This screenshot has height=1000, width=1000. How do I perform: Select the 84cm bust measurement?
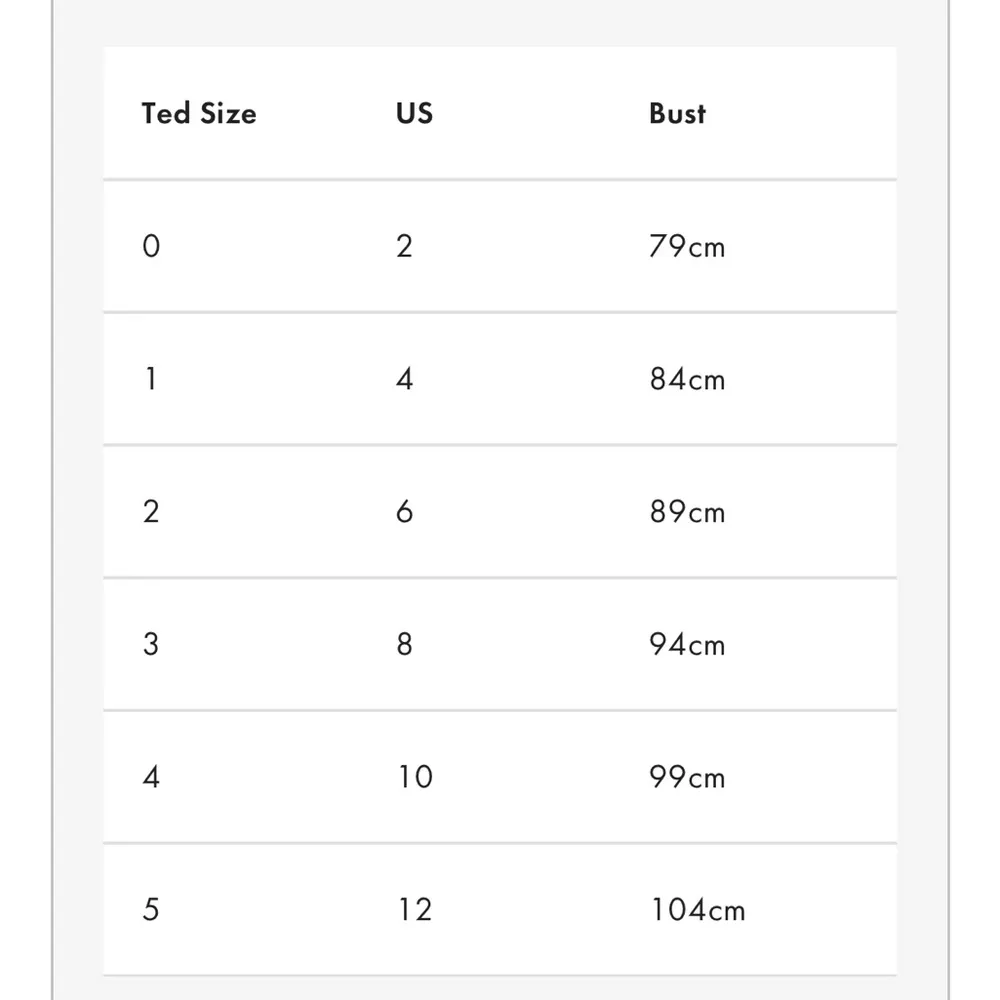[x=686, y=379]
